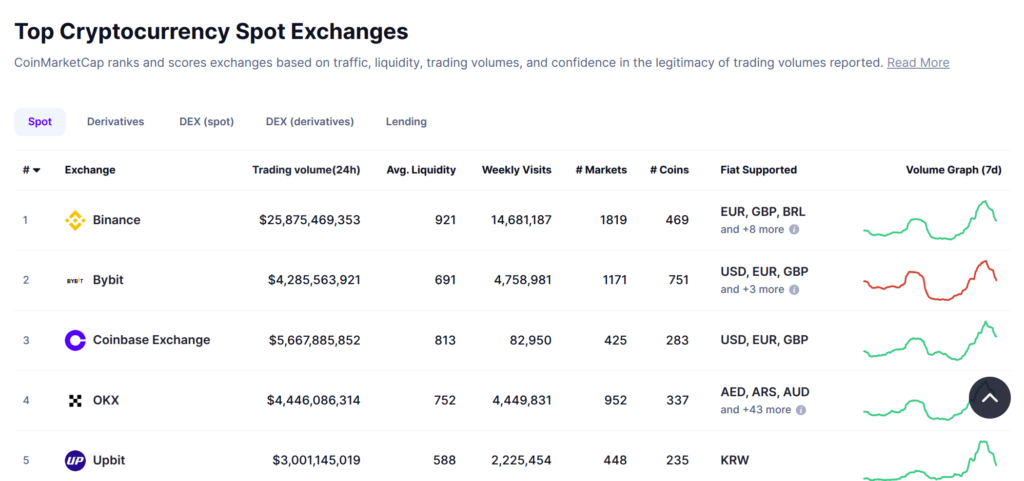Click Coinbase volume $5,667,885,852
This screenshot has height=481, width=1024.
click(314, 340)
